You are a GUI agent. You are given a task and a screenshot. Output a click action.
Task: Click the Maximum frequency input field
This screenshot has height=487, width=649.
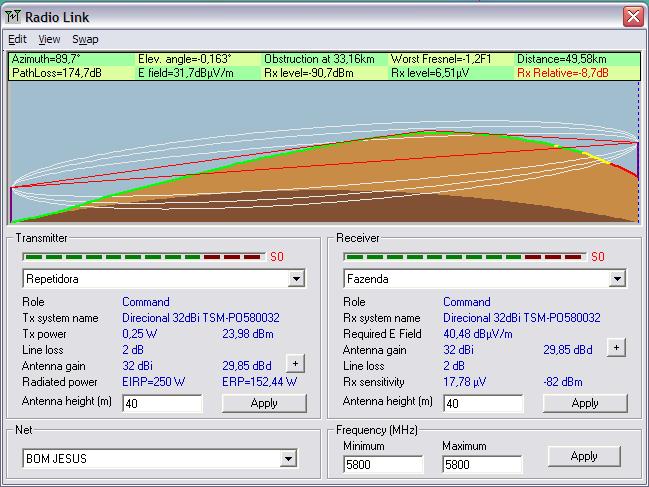pos(483,465)
